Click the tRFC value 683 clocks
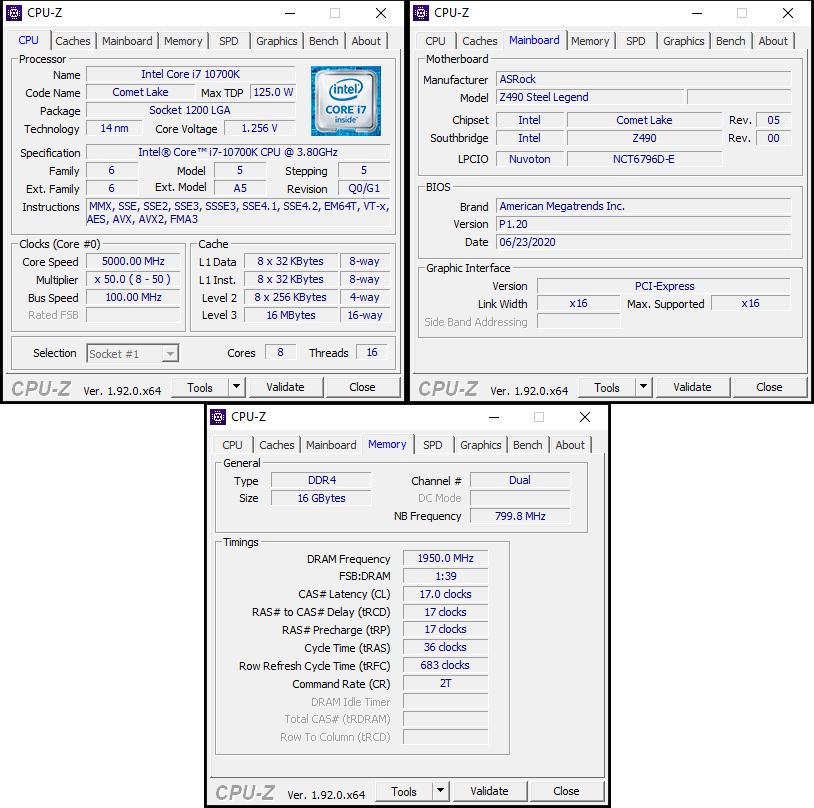Viewport: 814px width, 808px height. click(x=445, y=665)
